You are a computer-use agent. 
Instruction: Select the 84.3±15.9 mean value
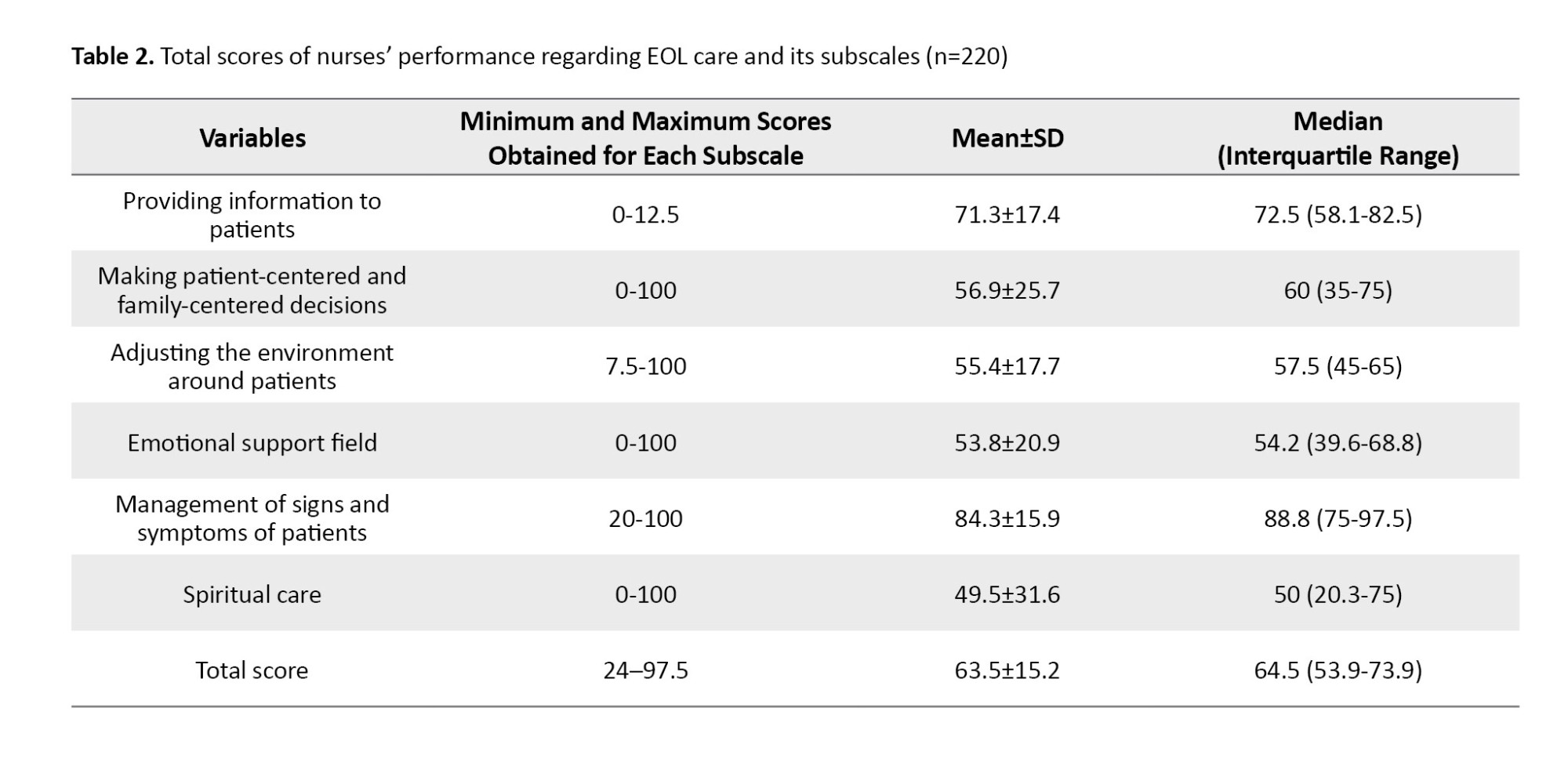pyautogui.click(x=1007, y=518)
